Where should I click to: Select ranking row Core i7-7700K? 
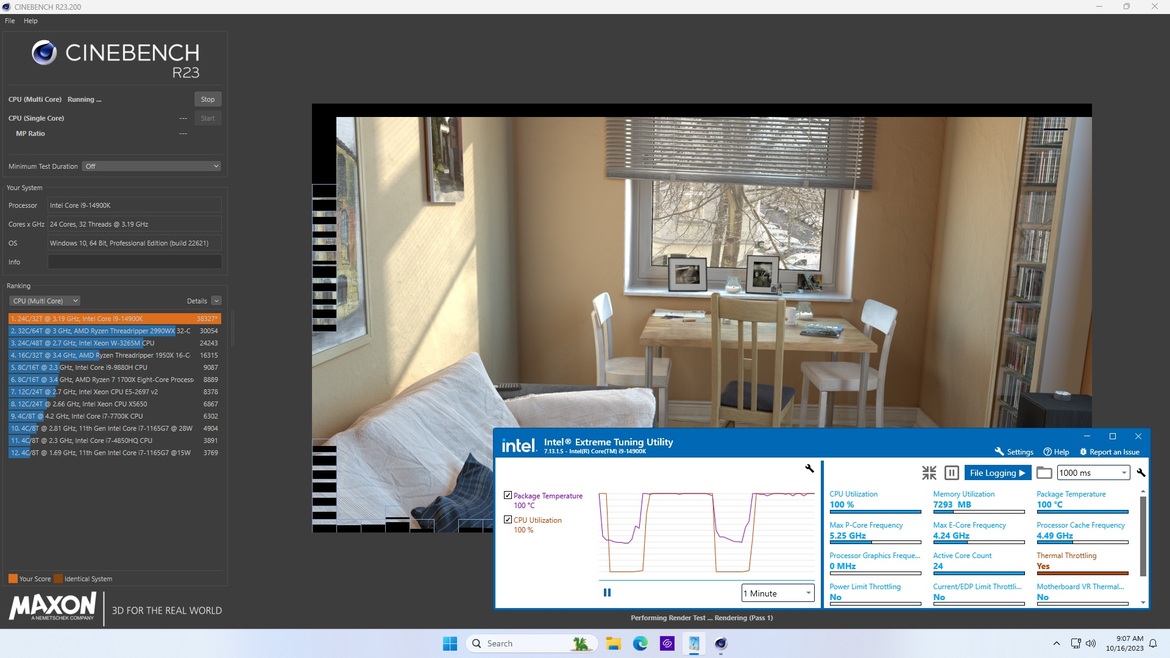(114, 416)
